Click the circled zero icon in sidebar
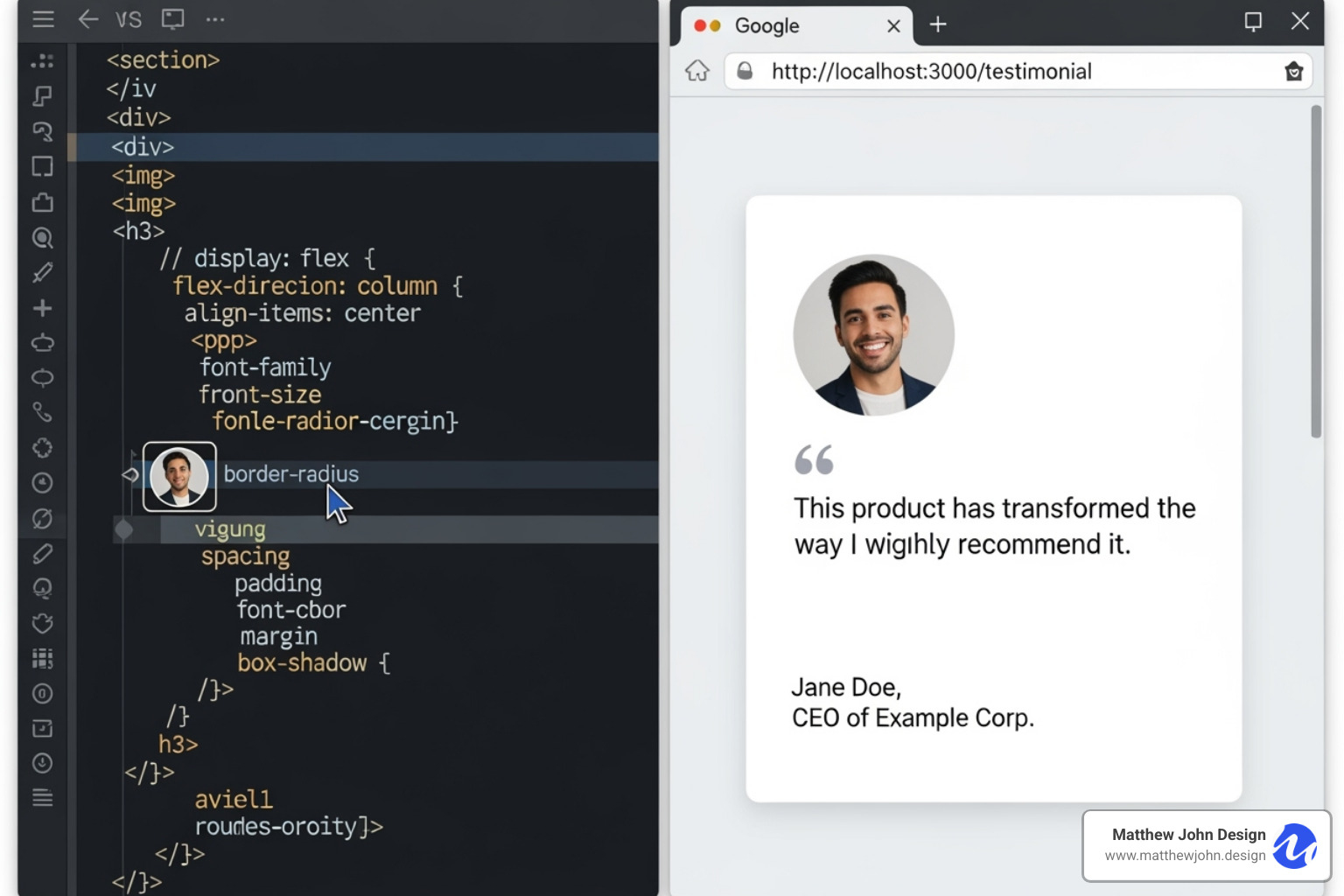The image size is (1344, 896). [42, 694]
